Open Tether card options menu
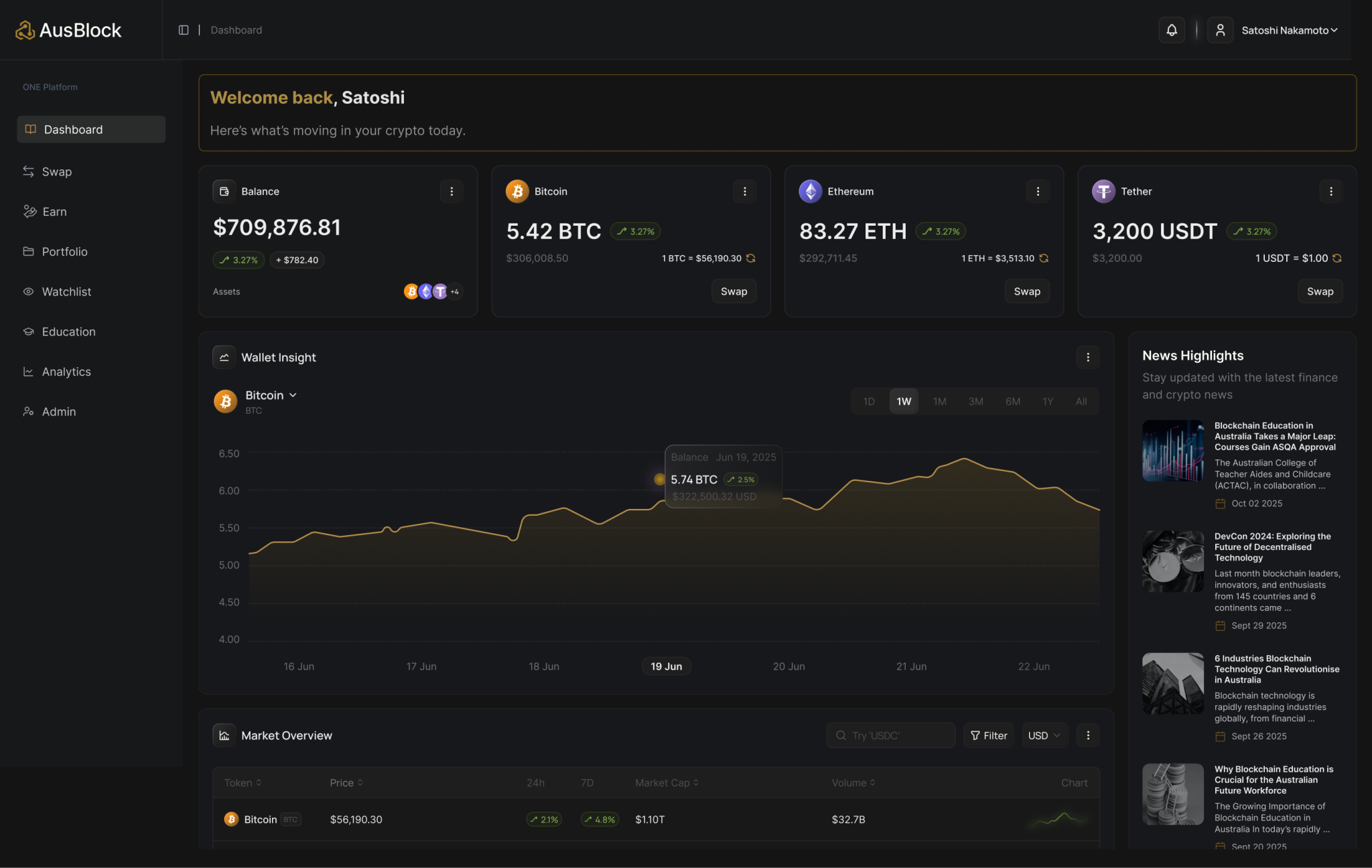The width and height of the screenshot is (1372, 868). tap(1330, 192)
